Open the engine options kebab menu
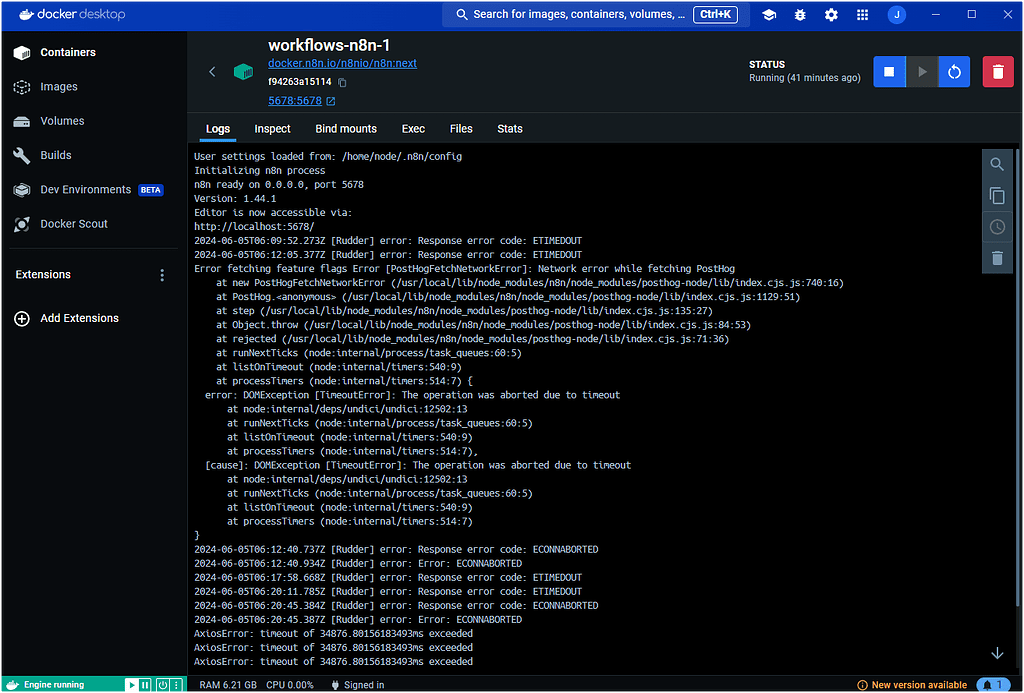Image resolution: width=1024 pixels, height=693 pixels. pos(176,685)
